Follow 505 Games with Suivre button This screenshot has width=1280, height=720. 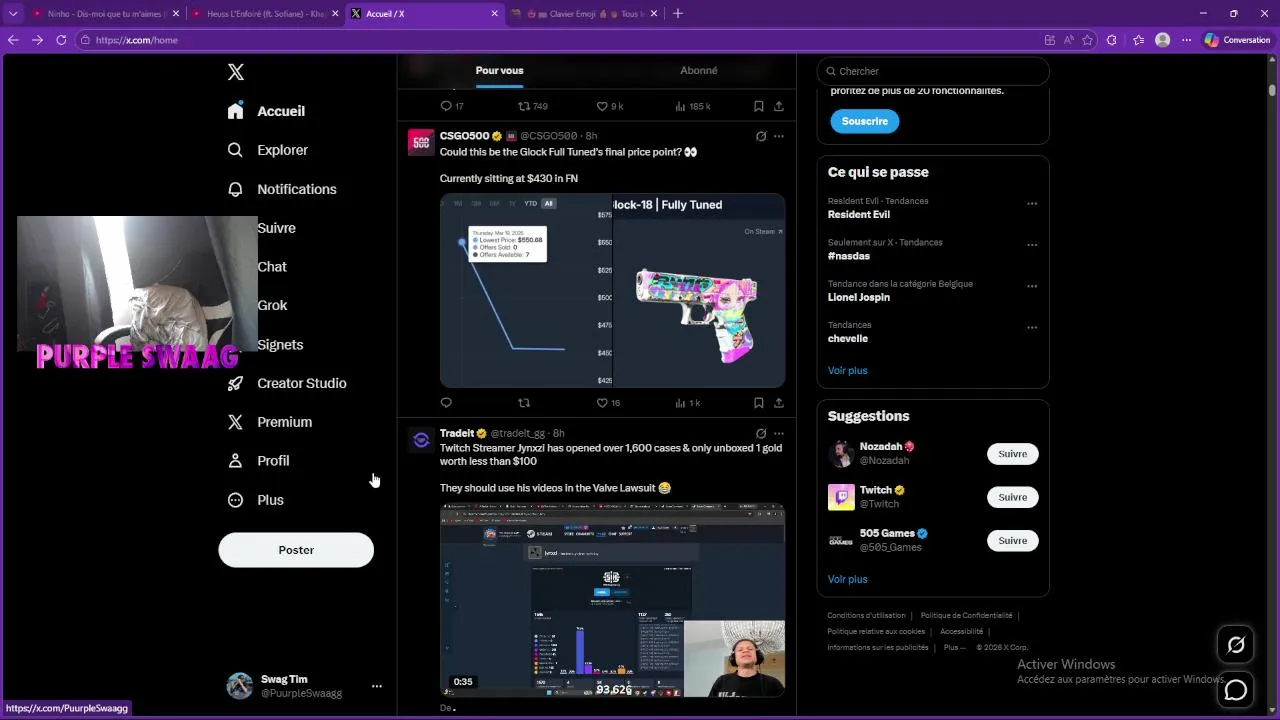1012,541
